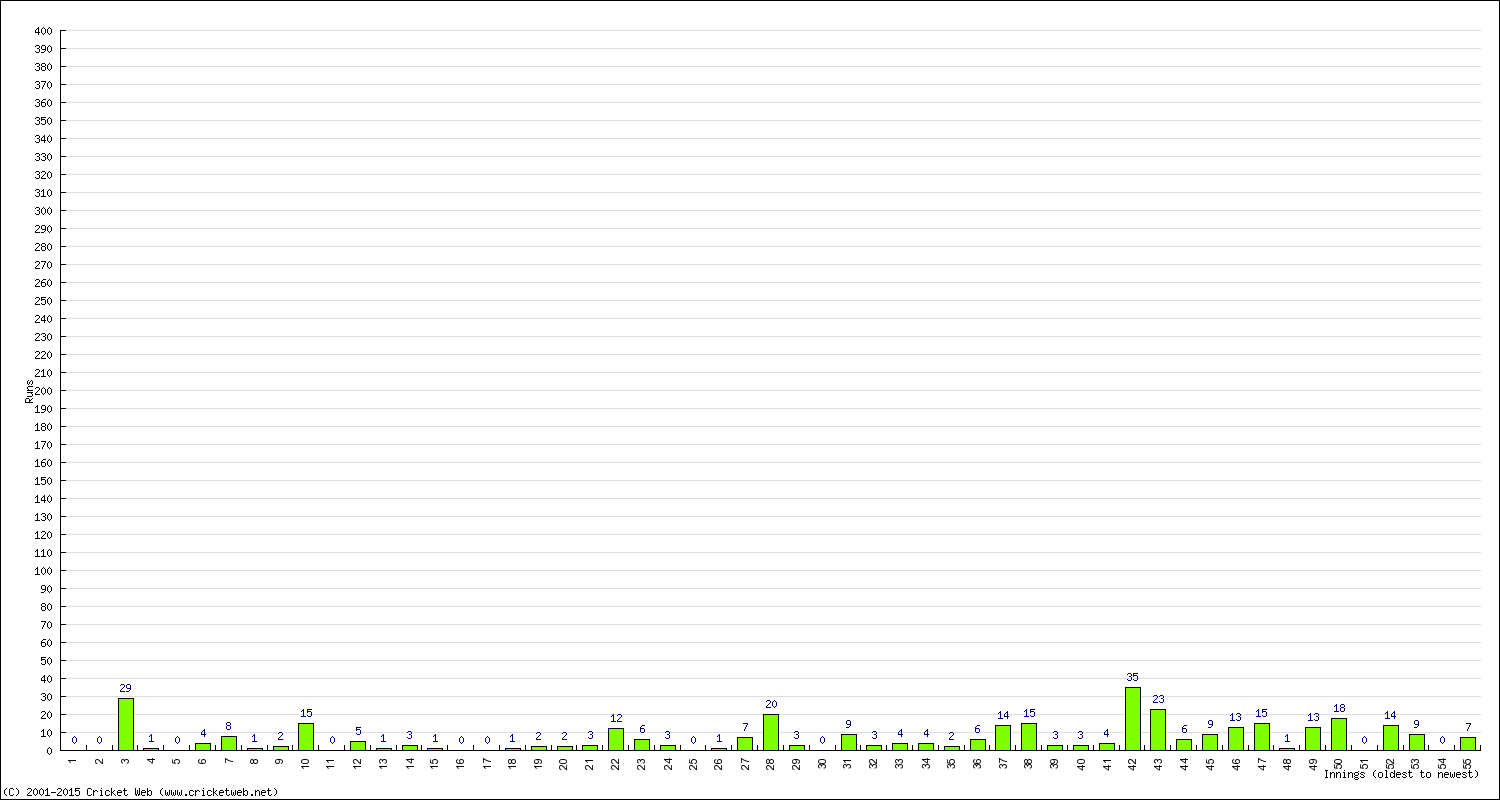Select the bar for innings 36
The height and width of the screenshot is (800, 1500).
(978, 745)
